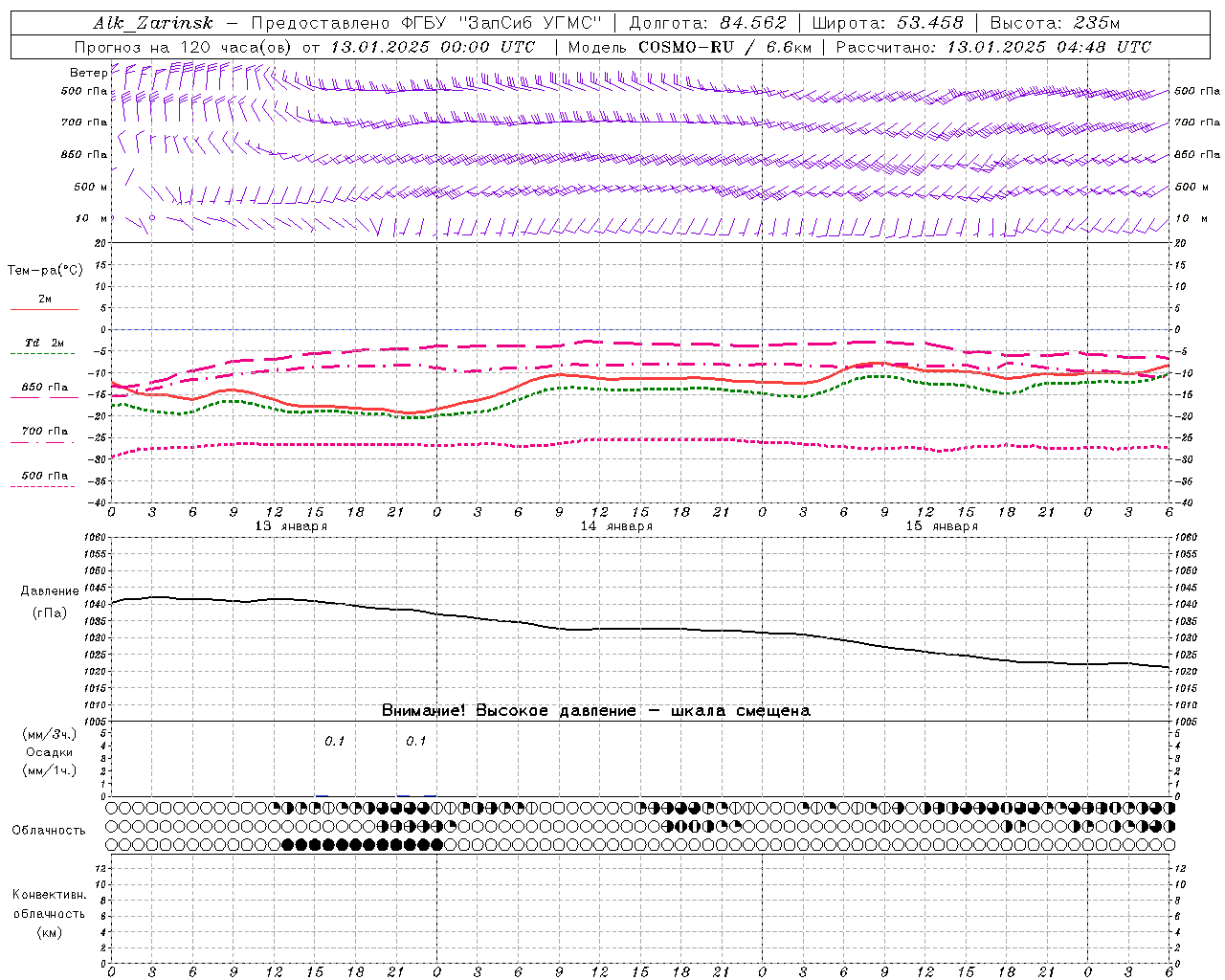Click the '(гПа)' unit under Давление

[x=50, y=613]
